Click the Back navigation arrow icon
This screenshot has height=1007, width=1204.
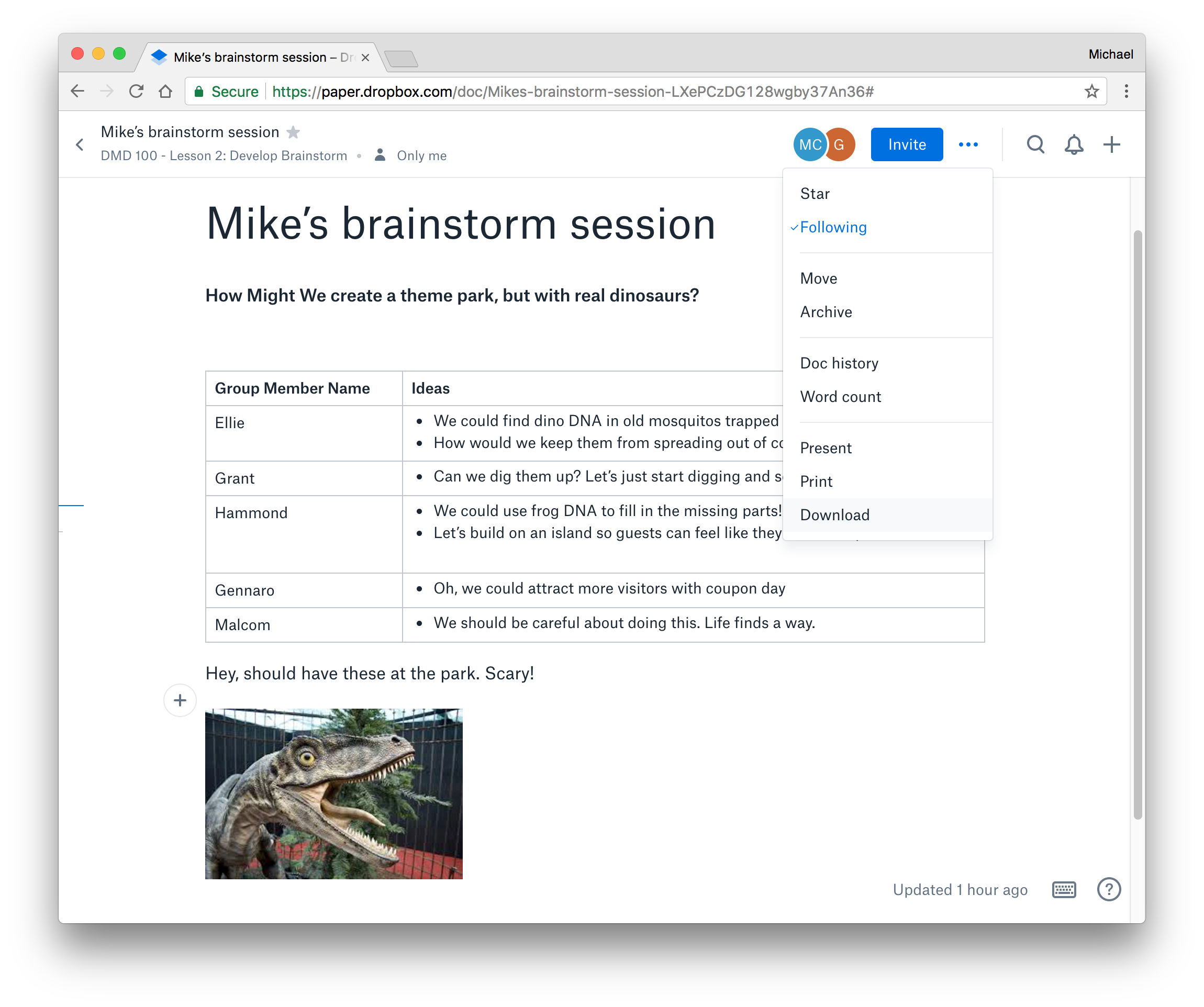click(x=79, y=91)
